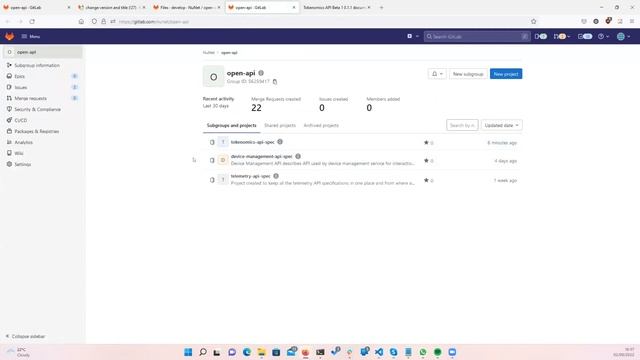Open the To-Do list icon in navbar
Image resolution: width=640 pixels, height=360 pixels.
(x=585, y=36)
